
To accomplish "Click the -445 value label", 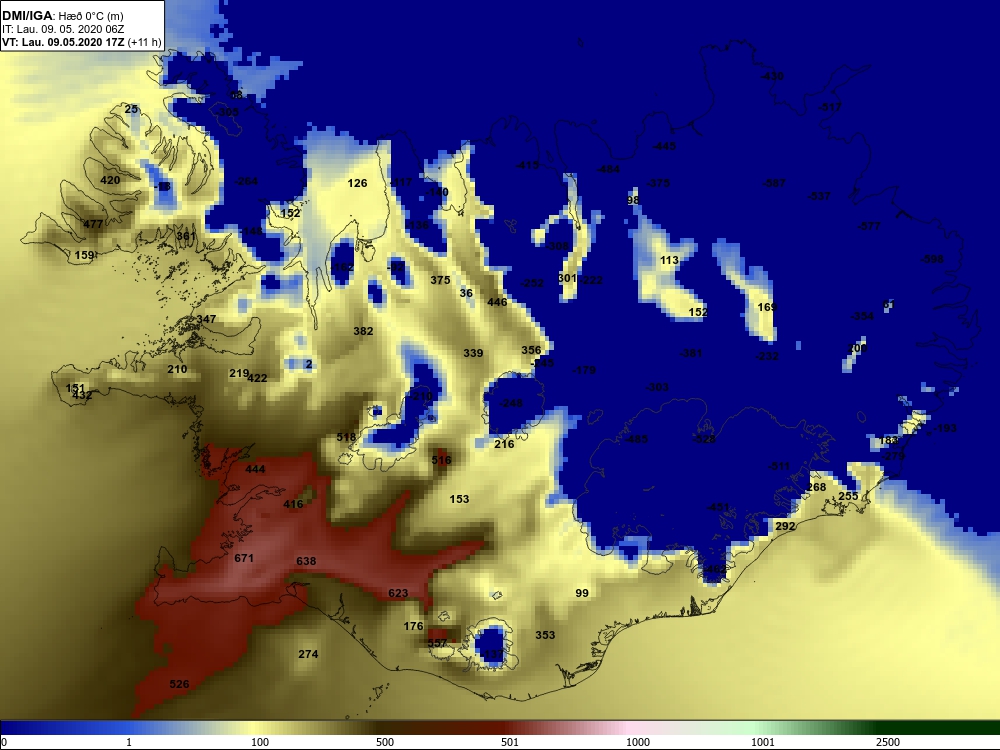I will pos(665,147).
